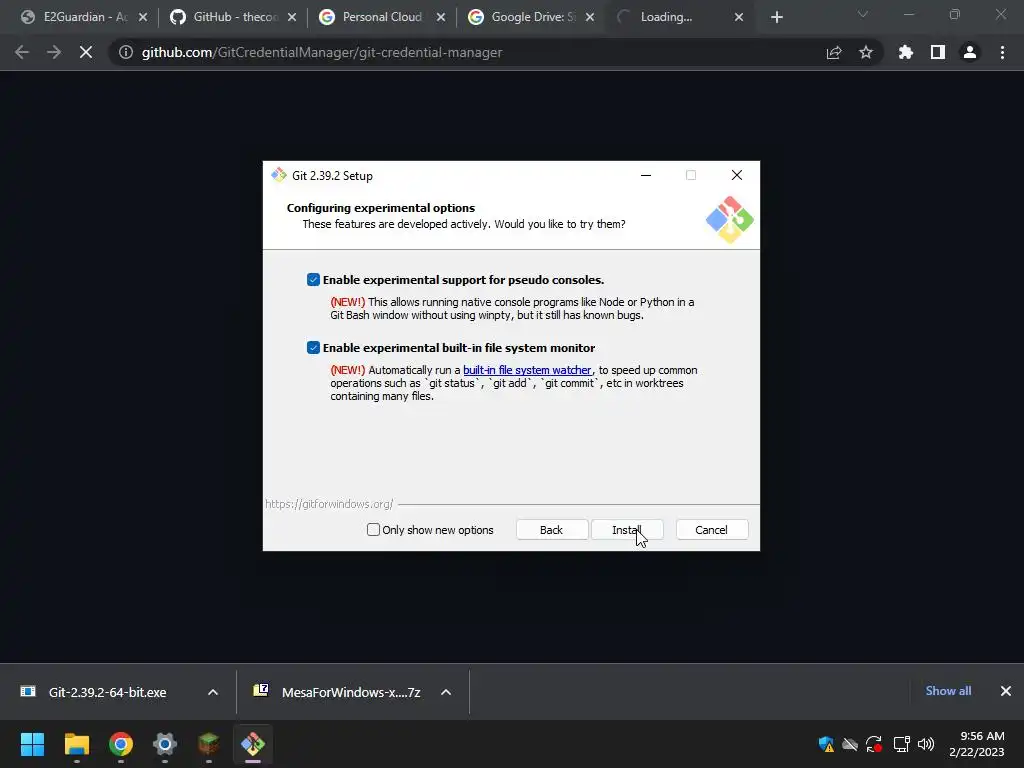
Task: Go back in browser history
Action: 22,52
